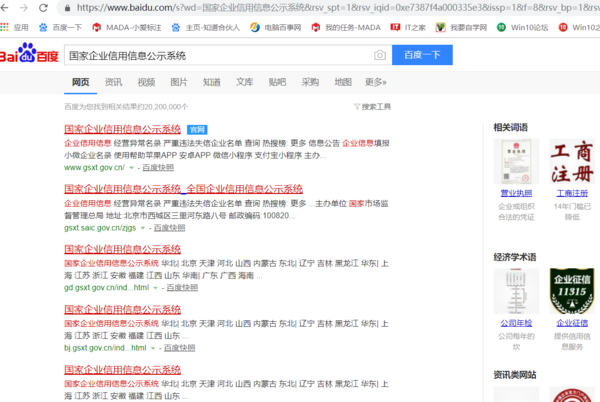
Task: Click the browser address bar URL
Action: point(337,8)
